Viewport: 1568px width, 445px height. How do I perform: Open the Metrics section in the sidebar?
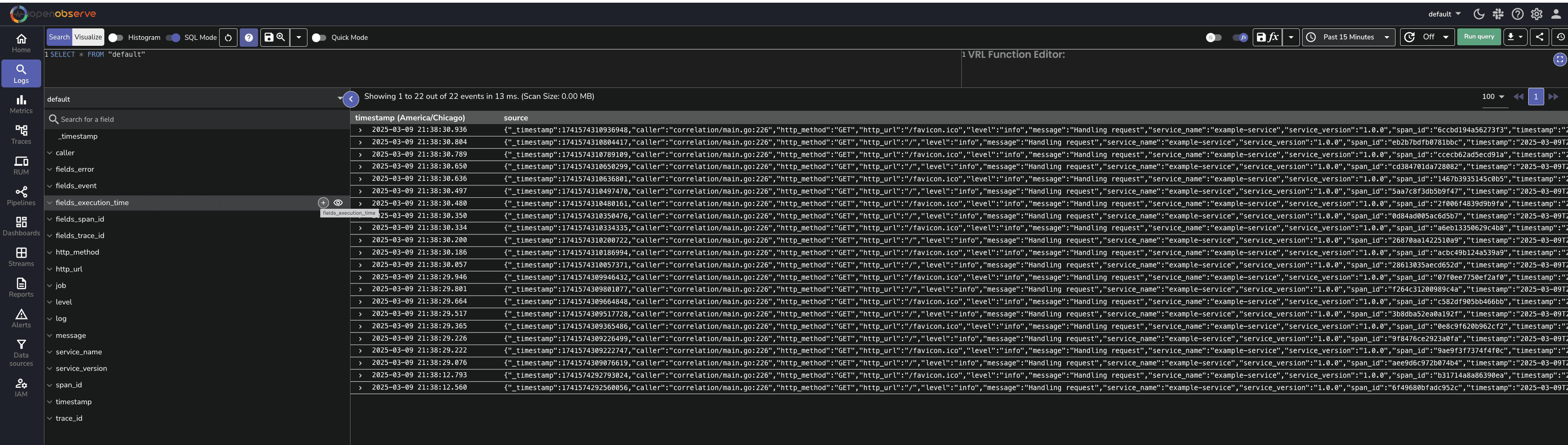point(22,104)
